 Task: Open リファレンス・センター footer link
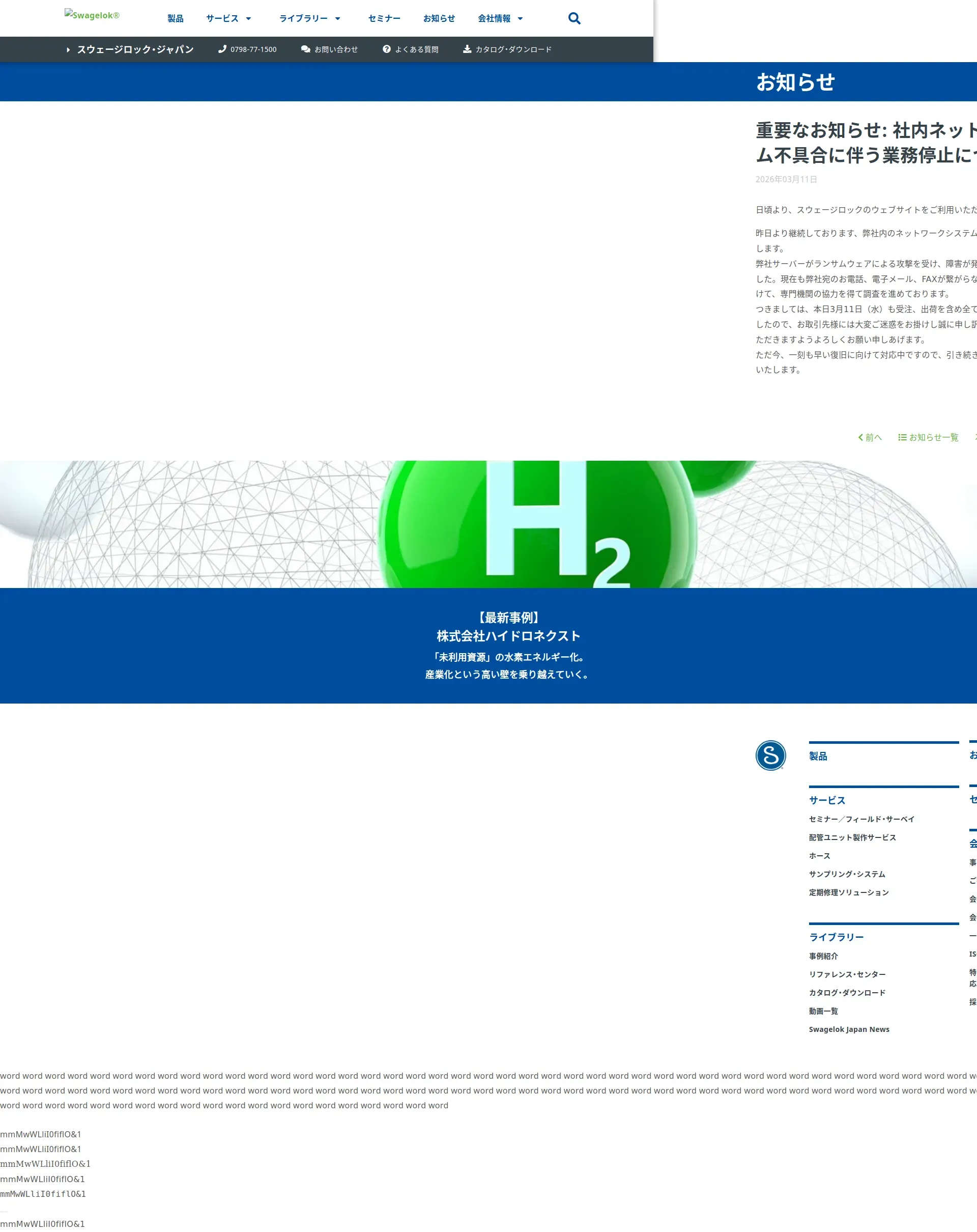tap(847, 974)
